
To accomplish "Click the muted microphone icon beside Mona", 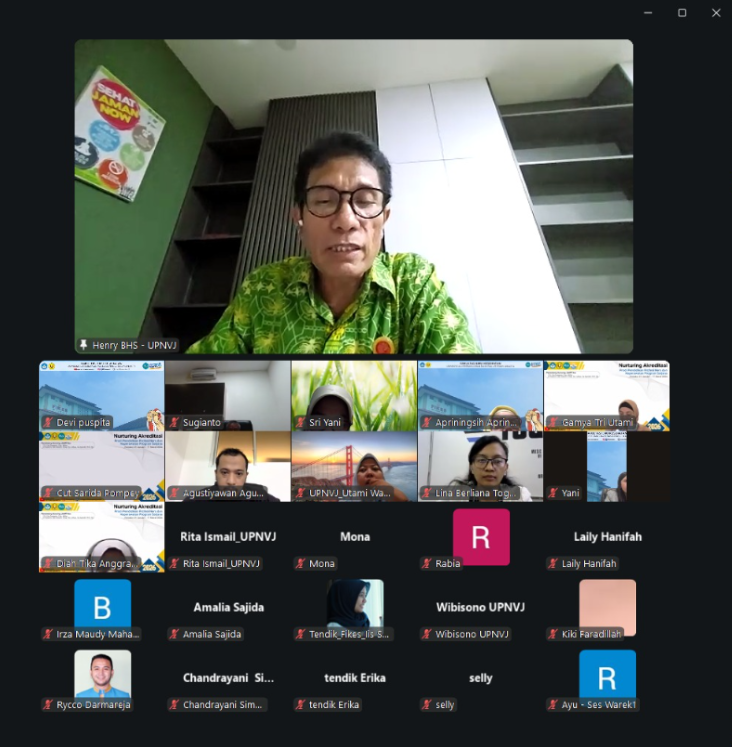I will (x=300, y=564).
